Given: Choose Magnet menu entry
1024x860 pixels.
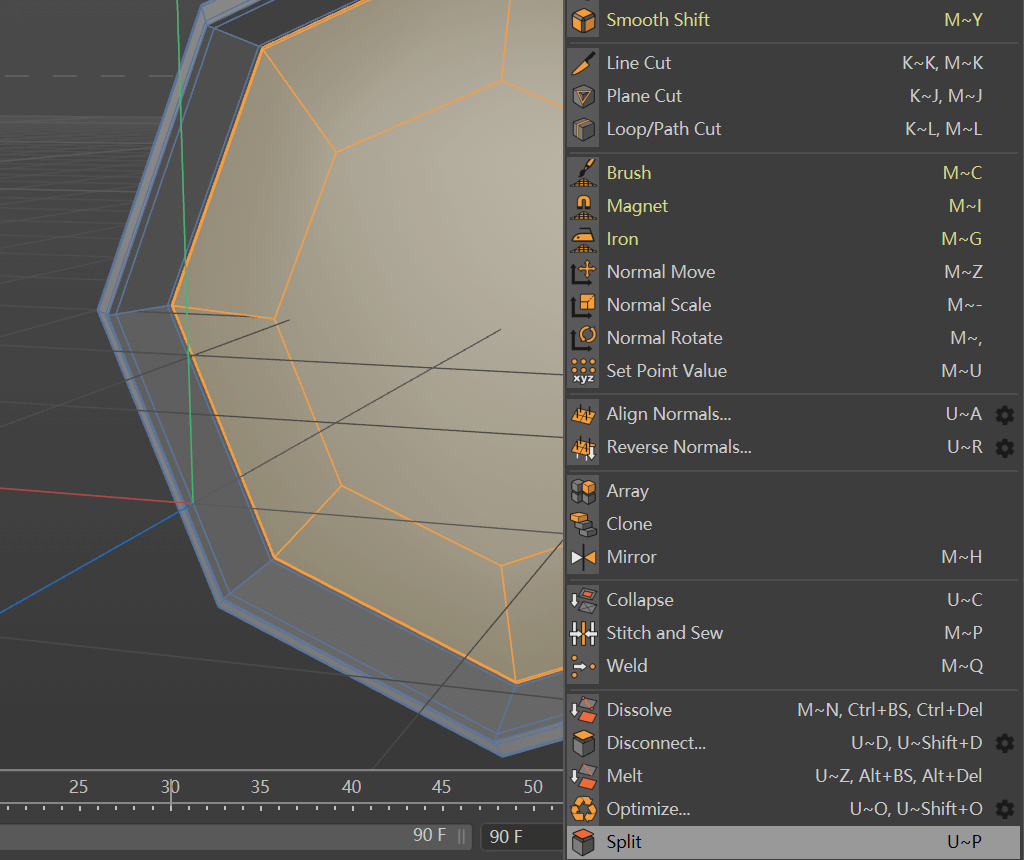Looking at the screenshot, I should [793, 206].
